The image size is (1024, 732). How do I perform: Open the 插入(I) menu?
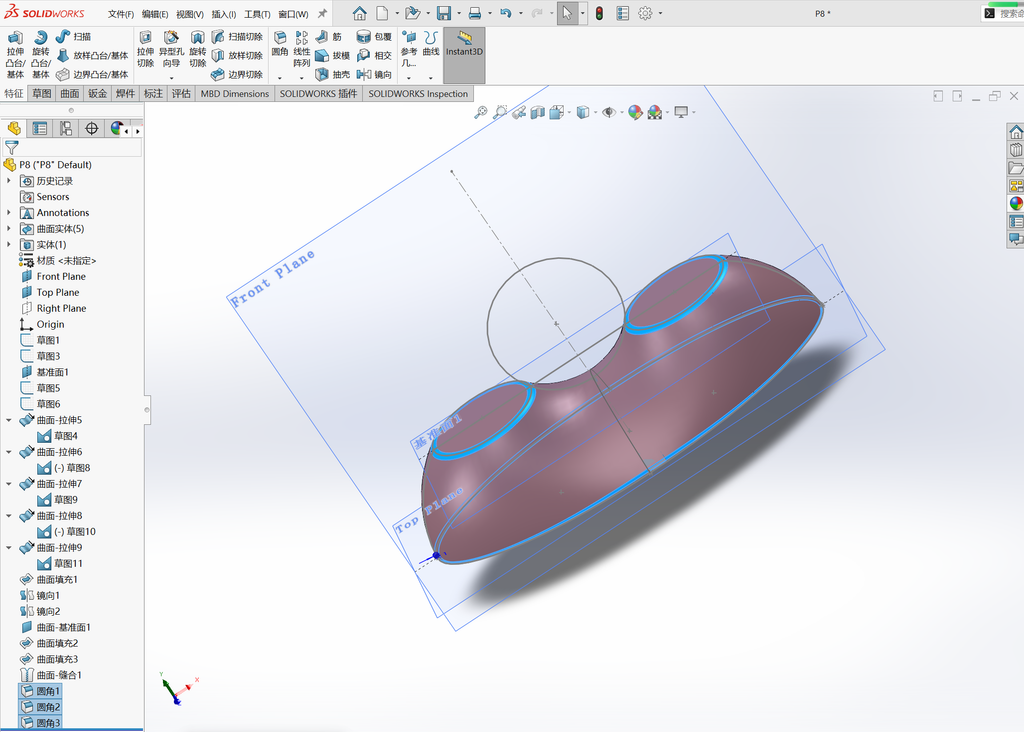pyautogui.click(x=223, y=14)
